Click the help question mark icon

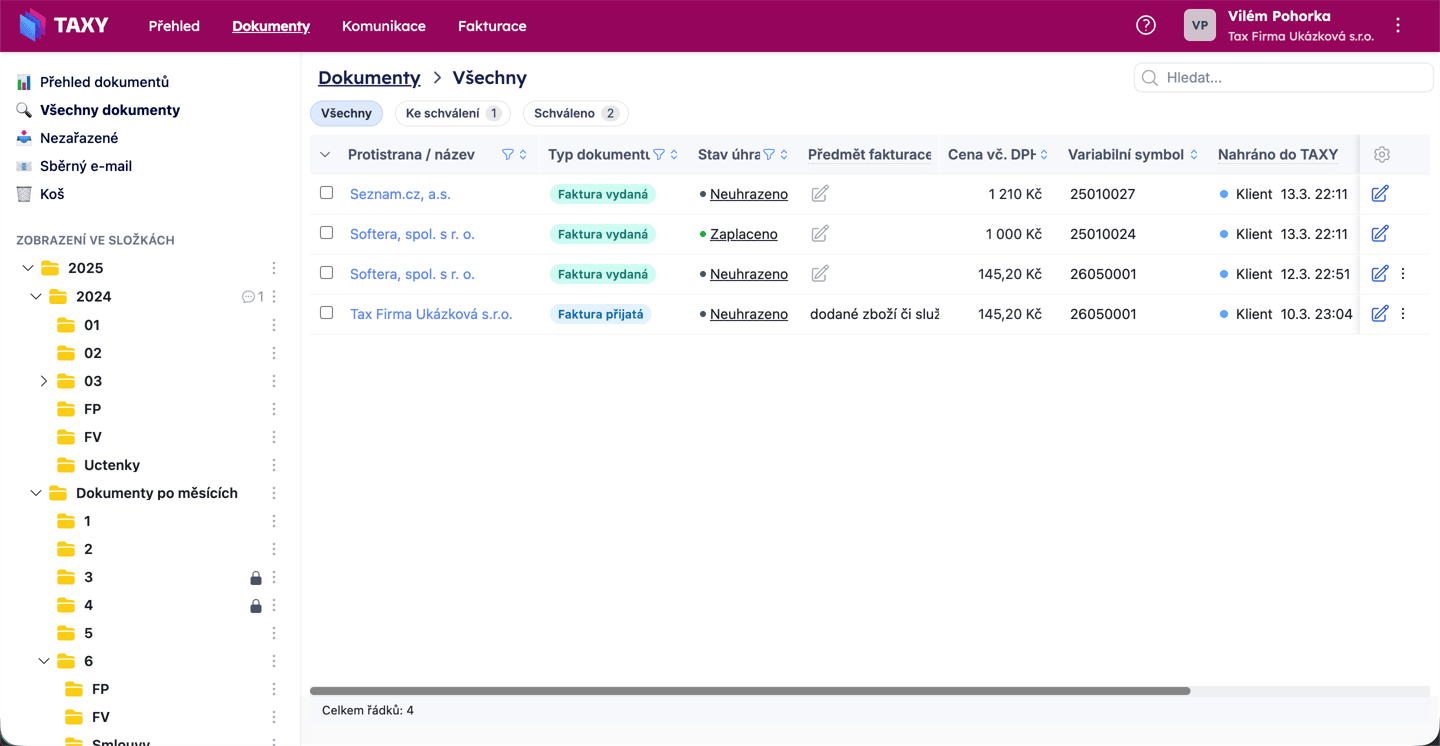pyautogui.click(x=1146, y=26)
